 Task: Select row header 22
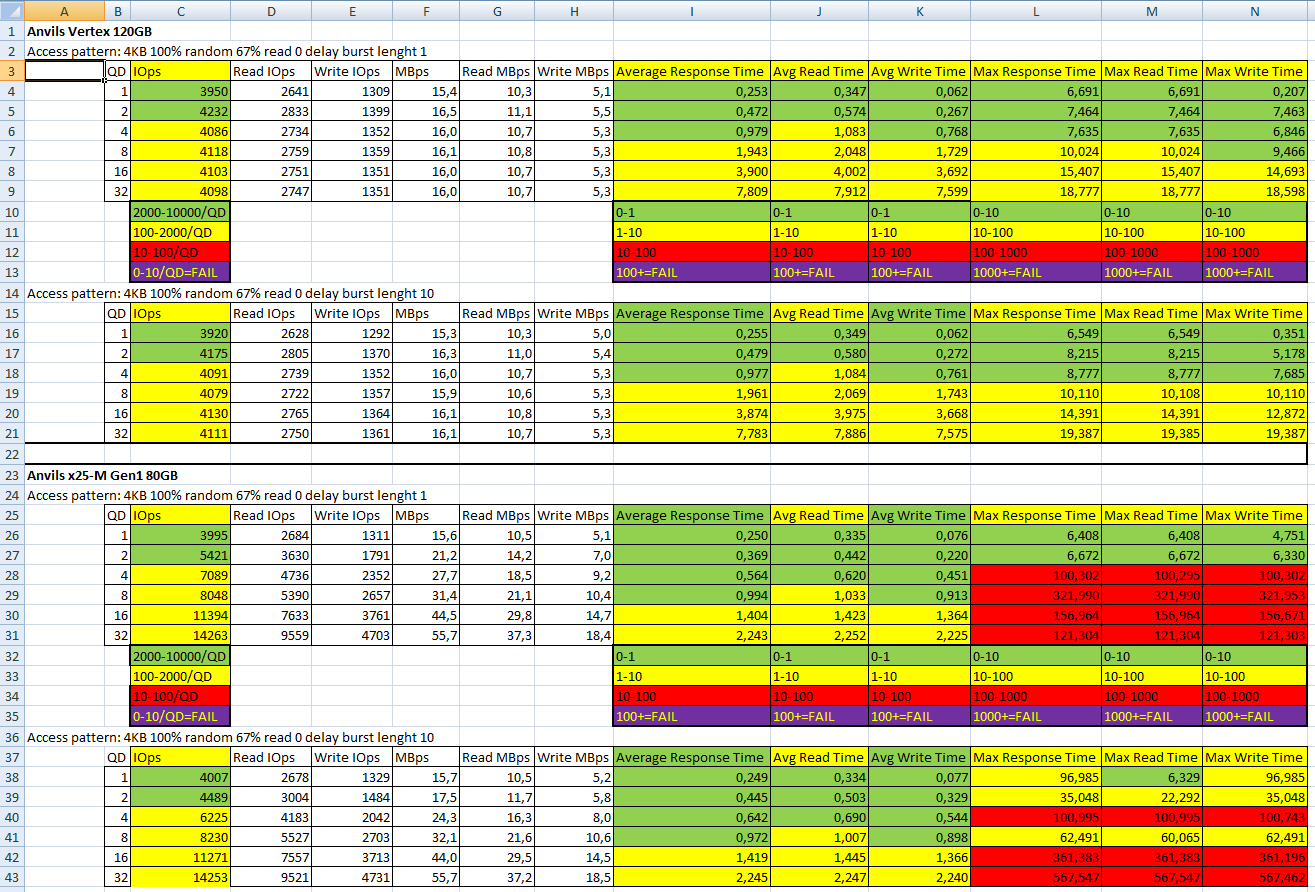[12, 454]
